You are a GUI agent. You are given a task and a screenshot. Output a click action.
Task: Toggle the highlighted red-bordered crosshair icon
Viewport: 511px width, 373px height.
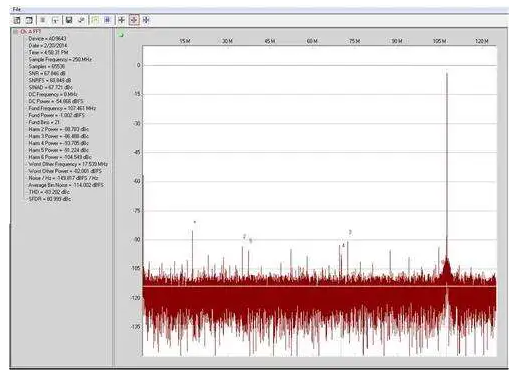point(134,20)
